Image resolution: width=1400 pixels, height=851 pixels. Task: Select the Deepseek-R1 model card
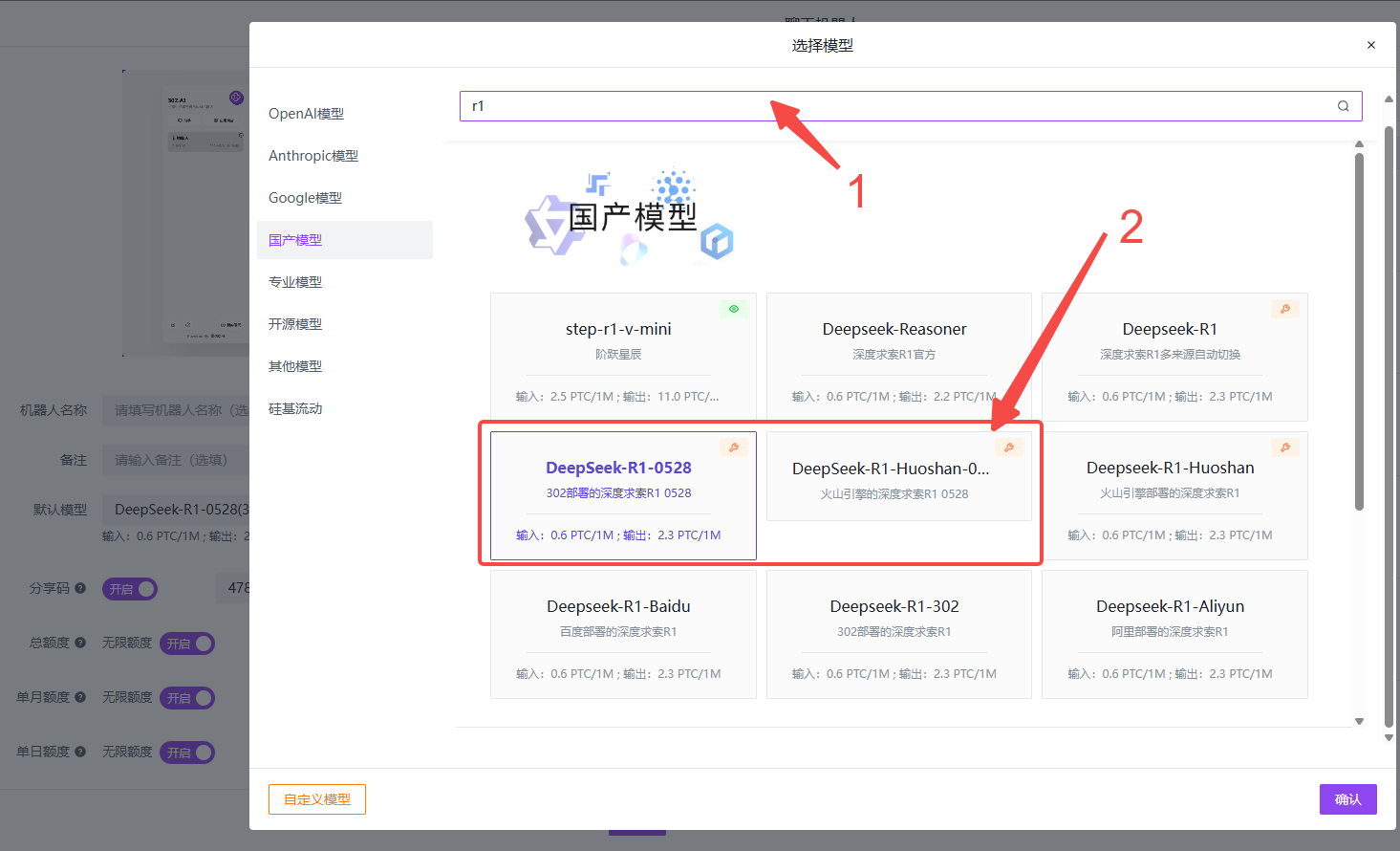(x=1174, y=357)
